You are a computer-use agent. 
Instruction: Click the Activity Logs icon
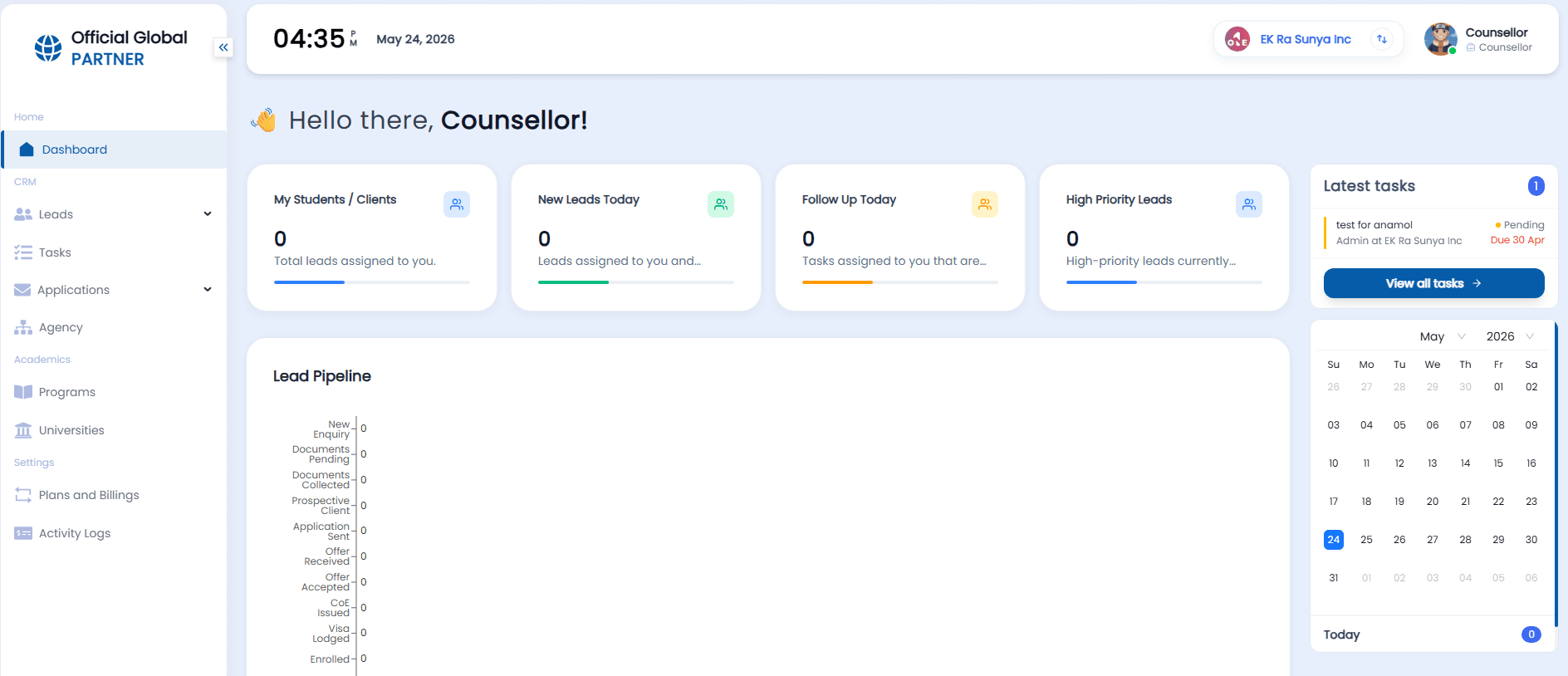(x=23, y=533)
